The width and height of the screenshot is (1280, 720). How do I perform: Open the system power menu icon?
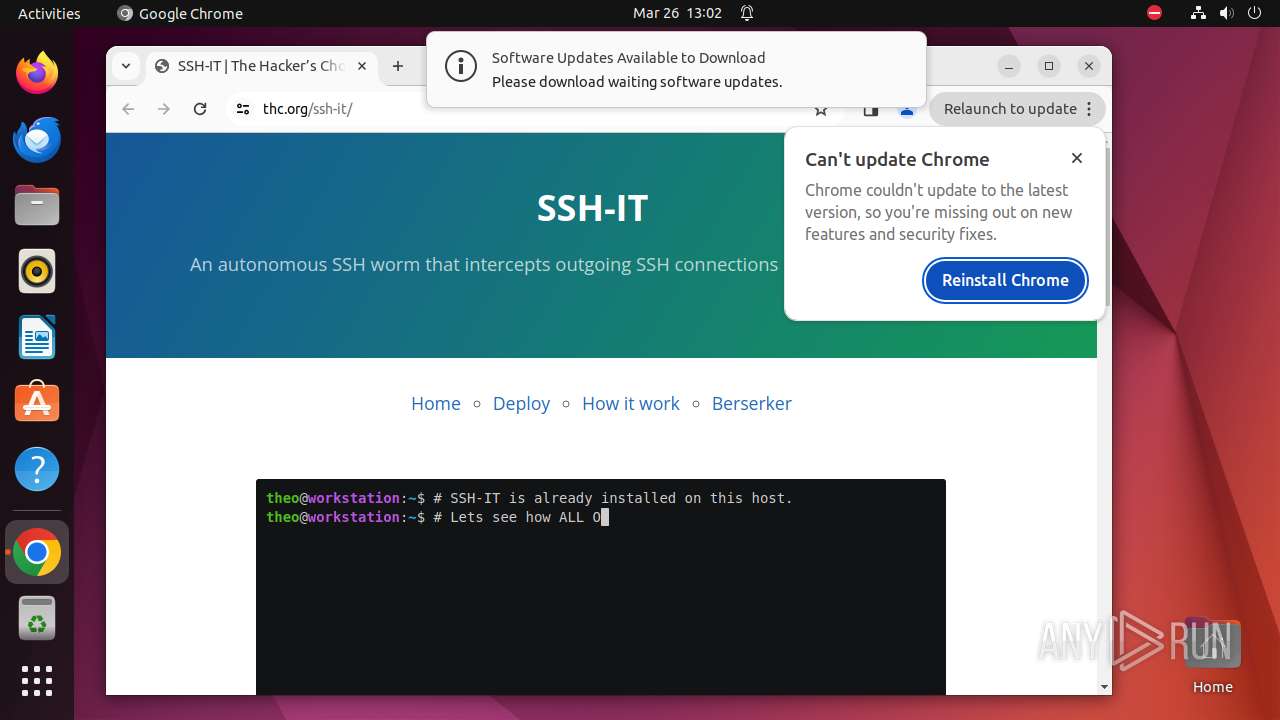1256,13
